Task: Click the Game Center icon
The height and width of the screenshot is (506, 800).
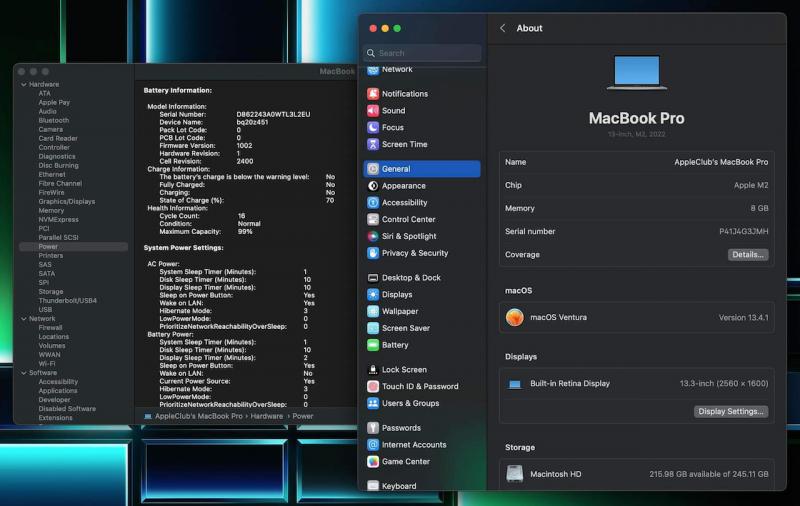Action: pyautogui.click(x=373, y=461)
